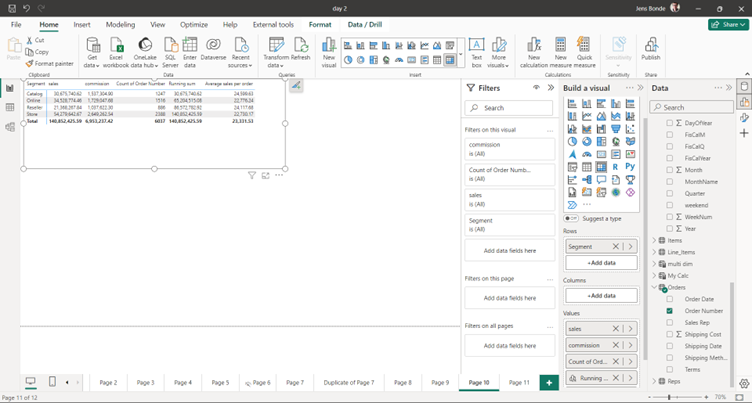
Task: Refresh the data model
Action: (301, 49)
